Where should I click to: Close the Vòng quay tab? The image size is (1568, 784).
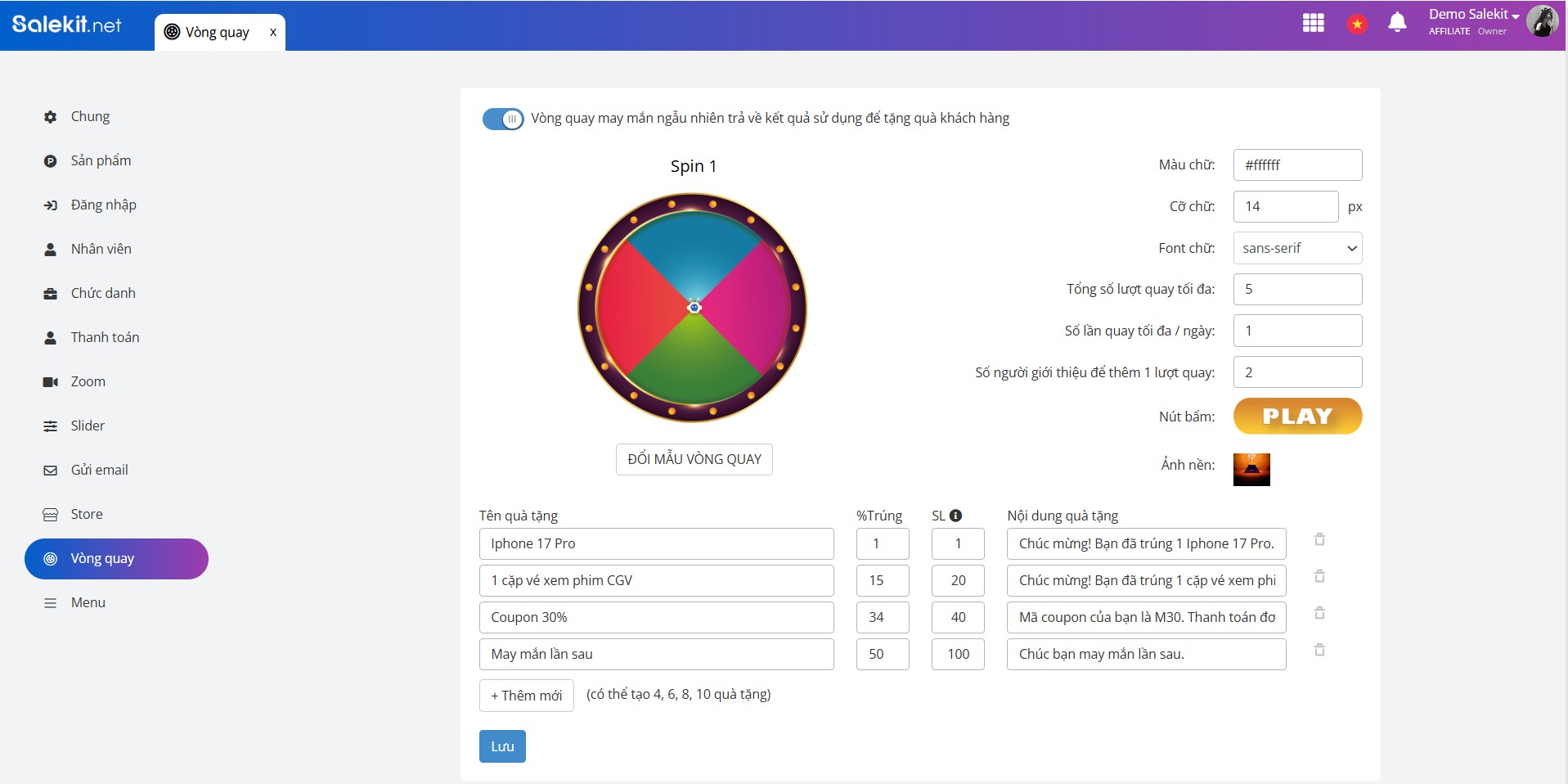tap(273, 33)
